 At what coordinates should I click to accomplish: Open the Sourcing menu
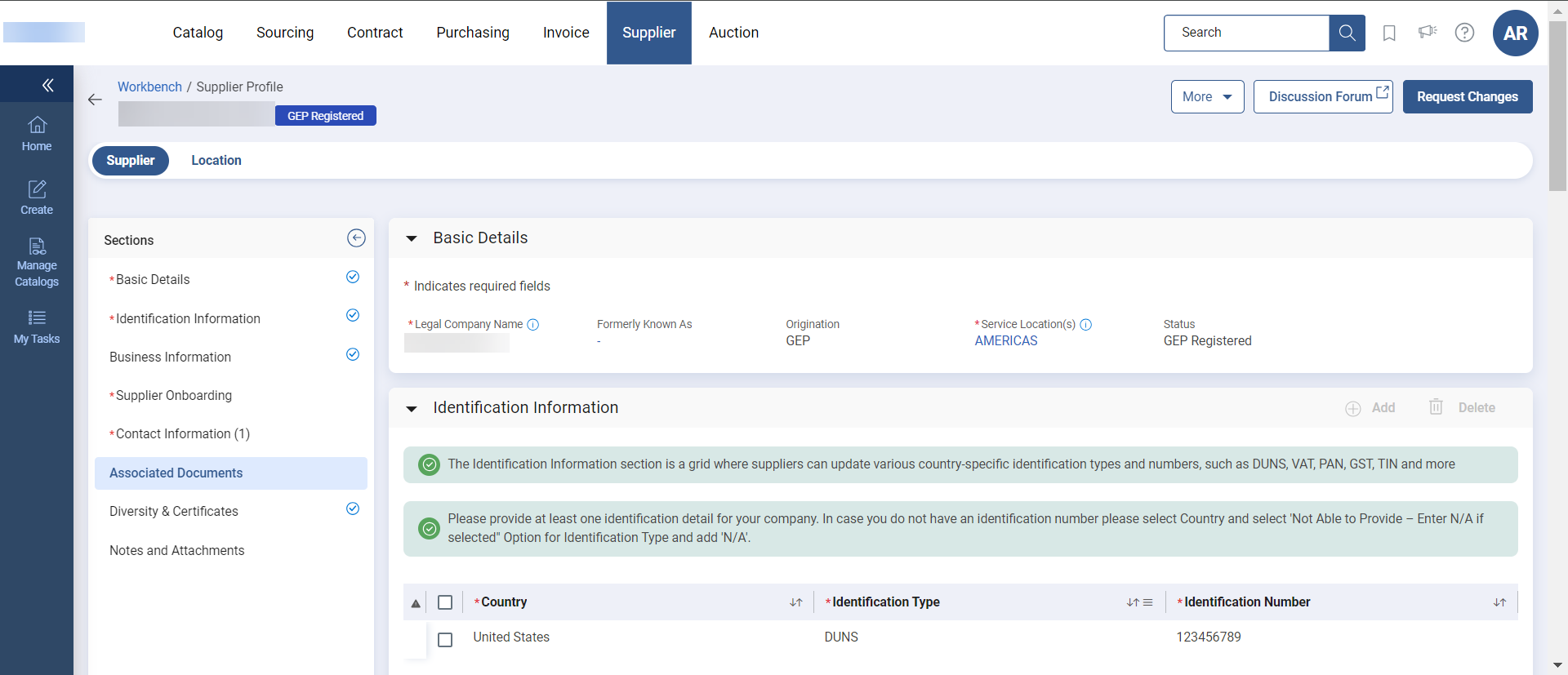[285, 33]
